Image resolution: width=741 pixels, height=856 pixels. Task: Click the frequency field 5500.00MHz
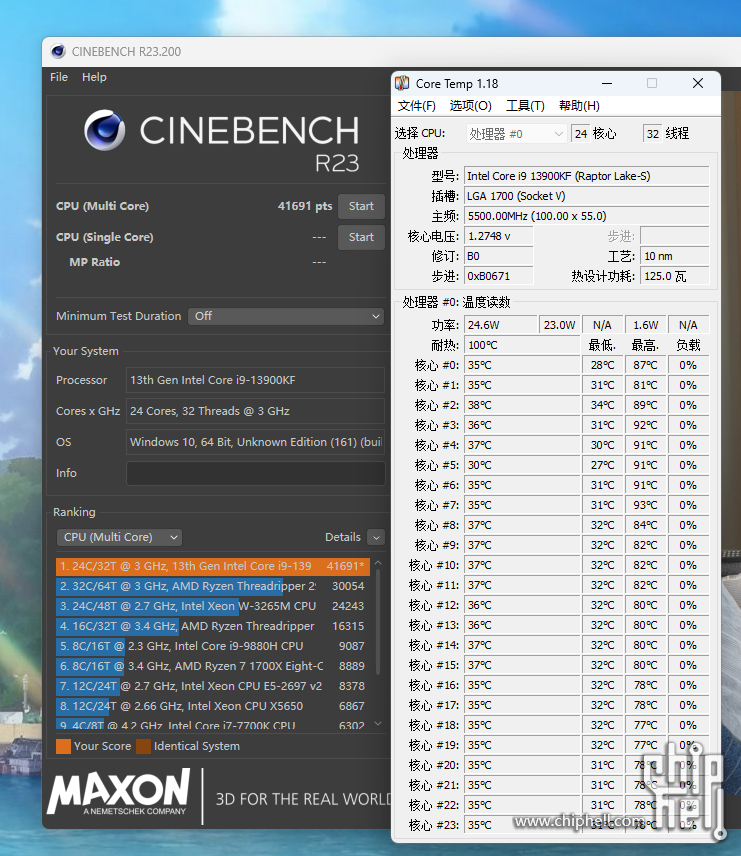[x=586, y=216]
